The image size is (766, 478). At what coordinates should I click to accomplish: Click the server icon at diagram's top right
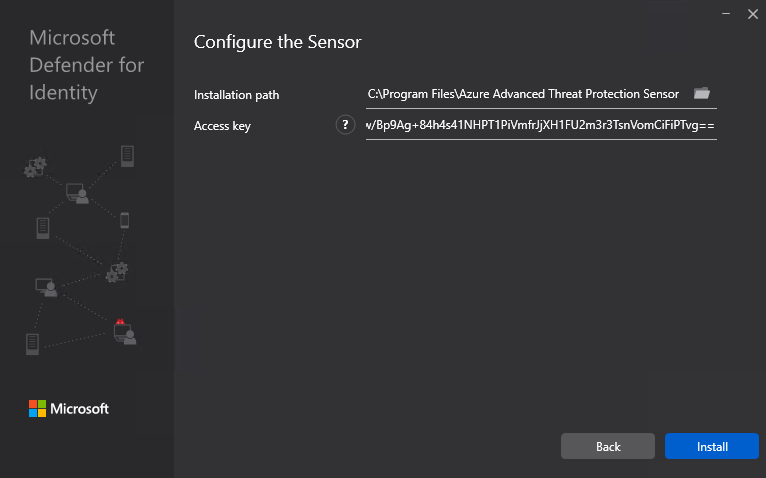click(127, 156)
